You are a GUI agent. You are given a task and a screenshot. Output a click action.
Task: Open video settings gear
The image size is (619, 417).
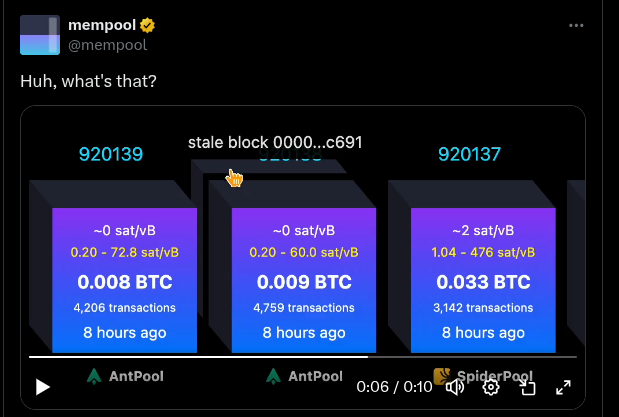point(491,387)
